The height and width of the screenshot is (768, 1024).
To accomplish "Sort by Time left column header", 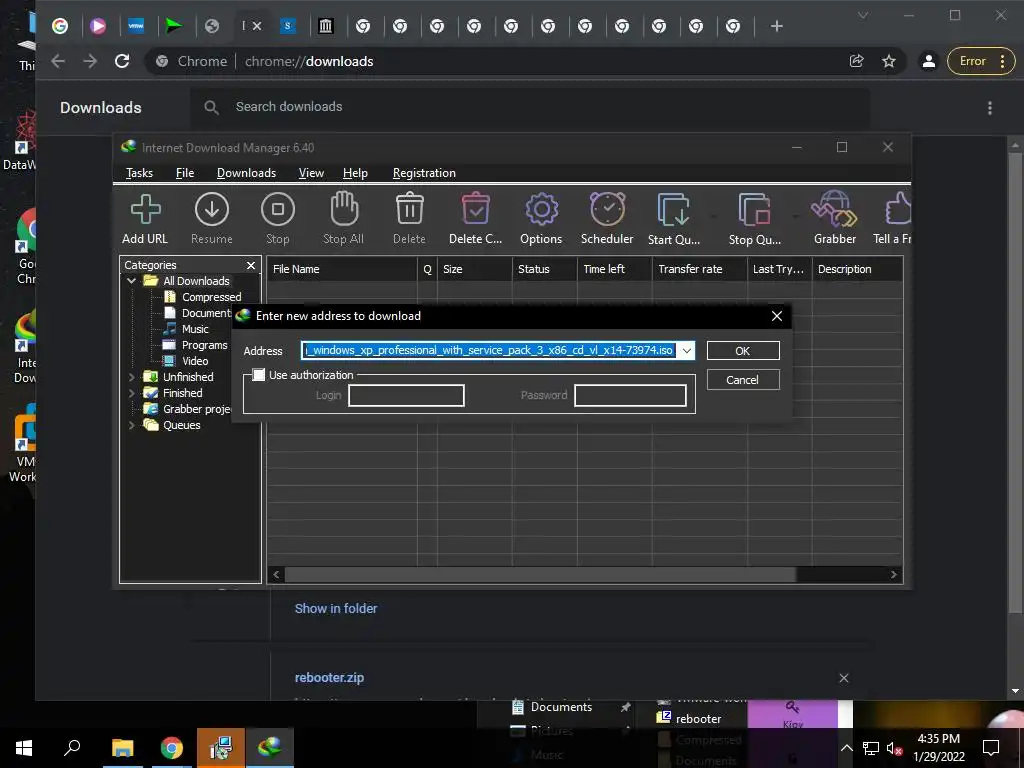I will pos(614,269).
